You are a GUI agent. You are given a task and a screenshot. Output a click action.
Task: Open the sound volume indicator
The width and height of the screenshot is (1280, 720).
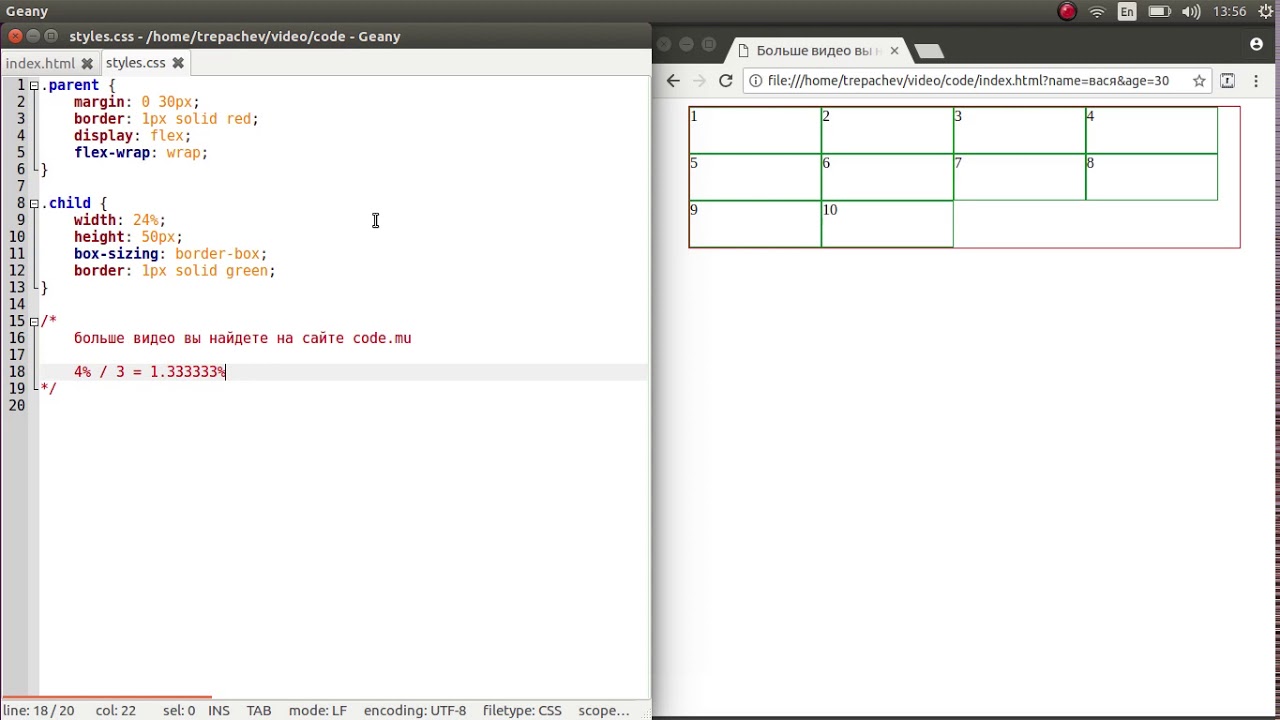1193,12
